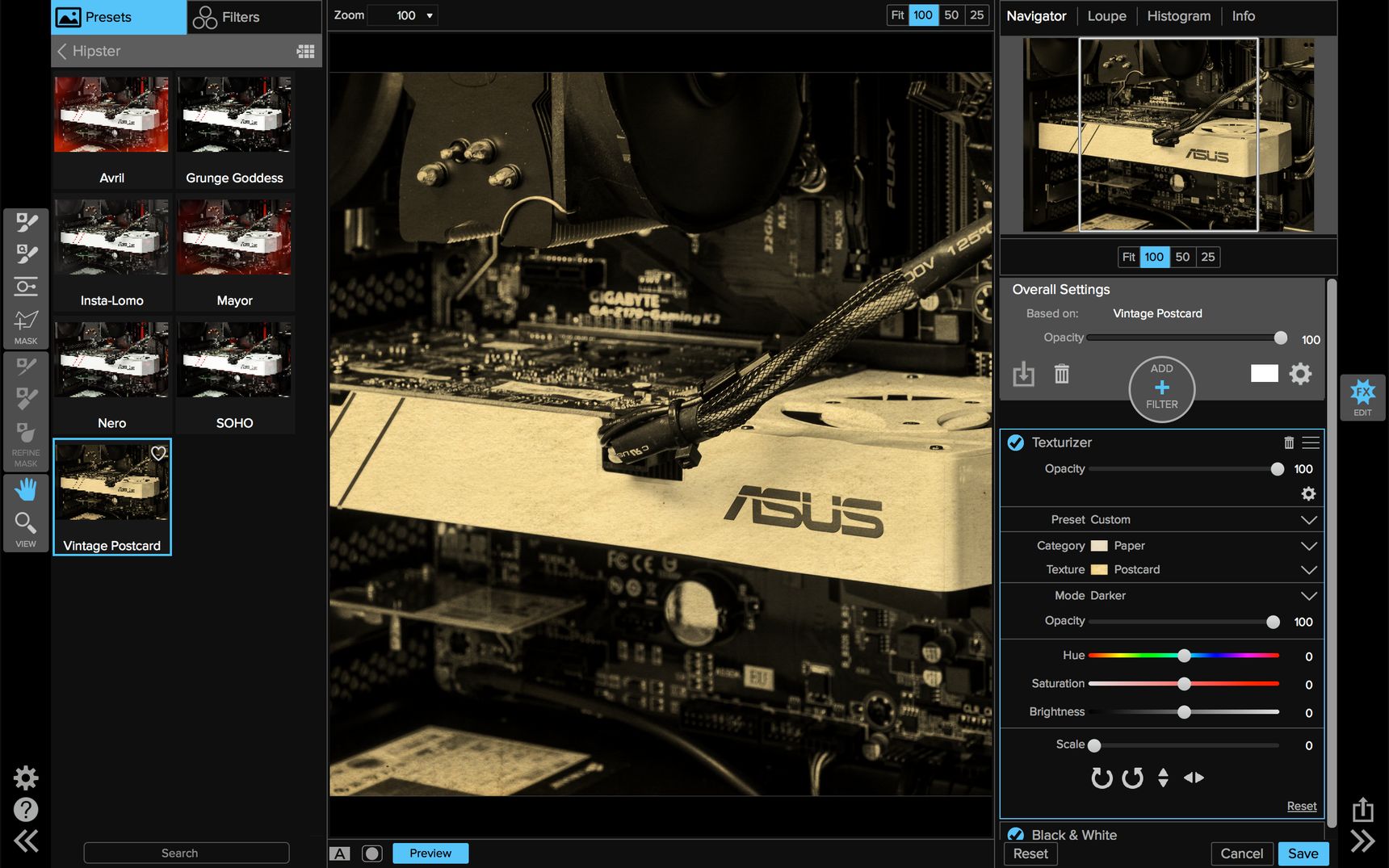Open the Histogram tab
The image size is (1389, 868).
pyautogui.click(x=1179, y=16)
